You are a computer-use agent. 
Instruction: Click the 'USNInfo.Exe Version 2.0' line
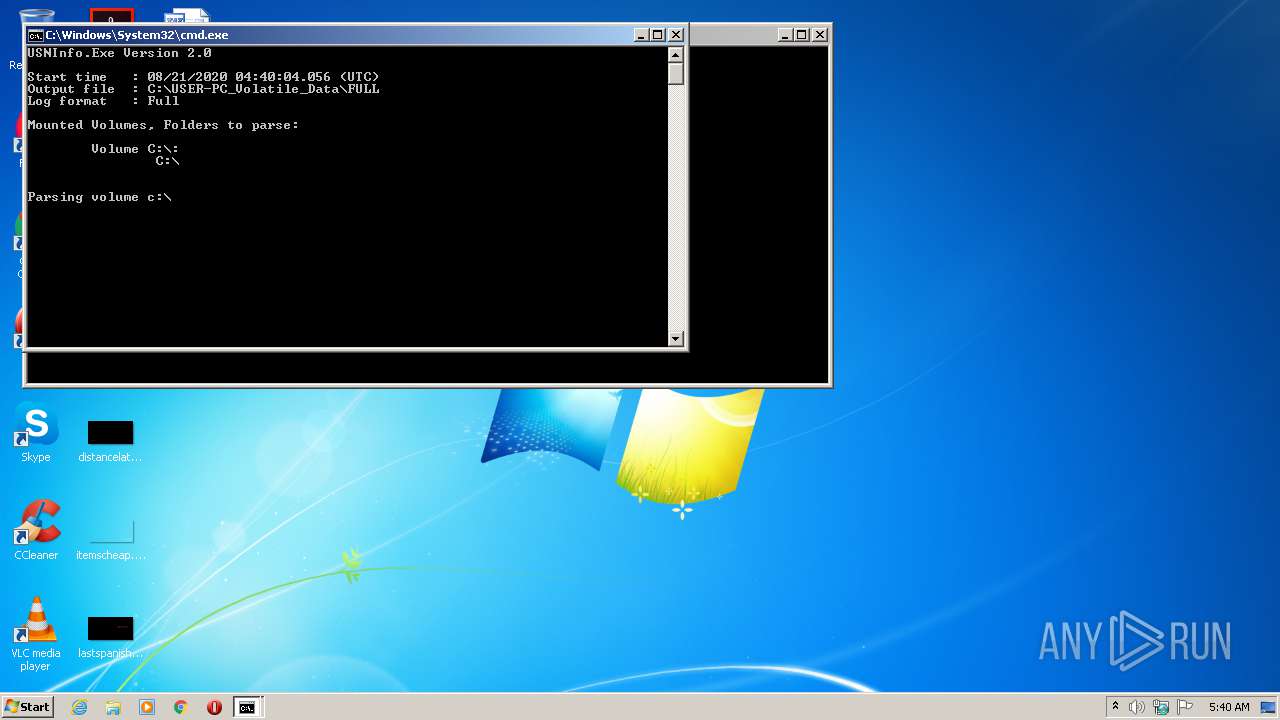point(119,53)
